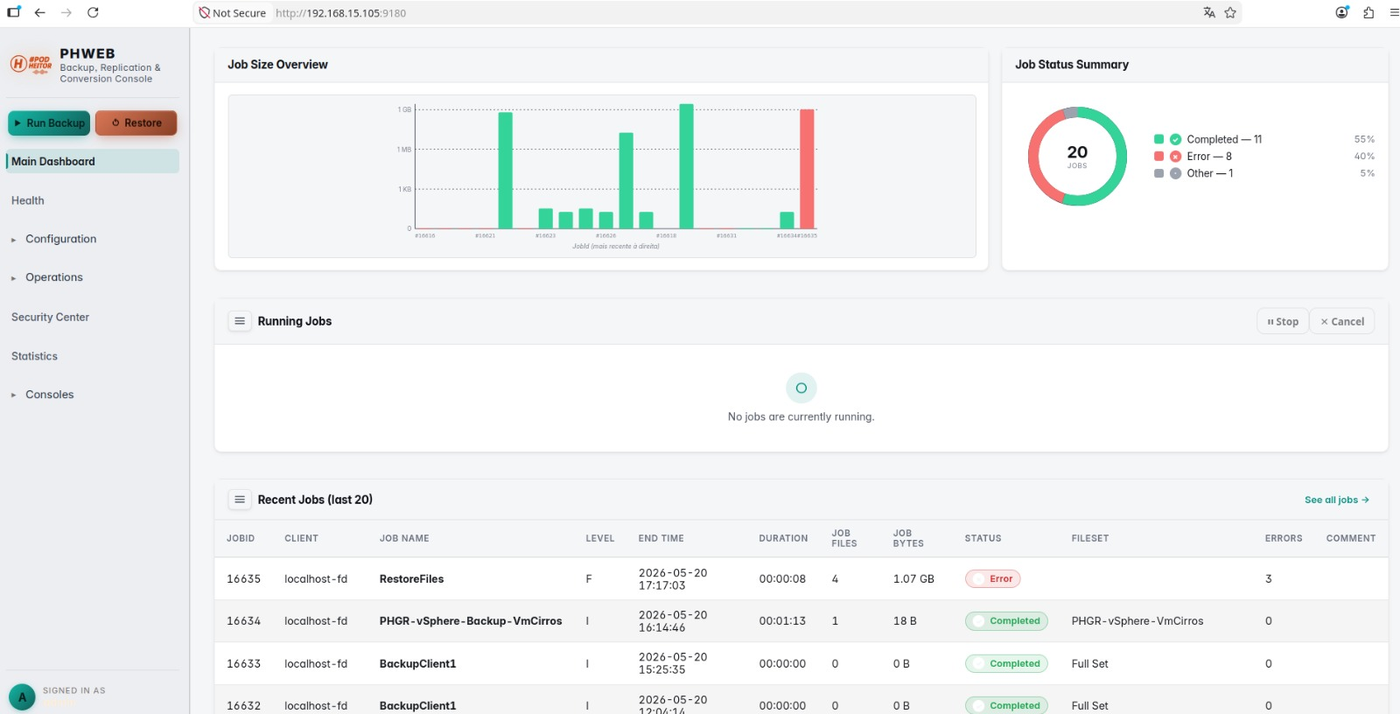Click job ID 16634 in the table
The image size is (1400, 714).
[243, 621]
